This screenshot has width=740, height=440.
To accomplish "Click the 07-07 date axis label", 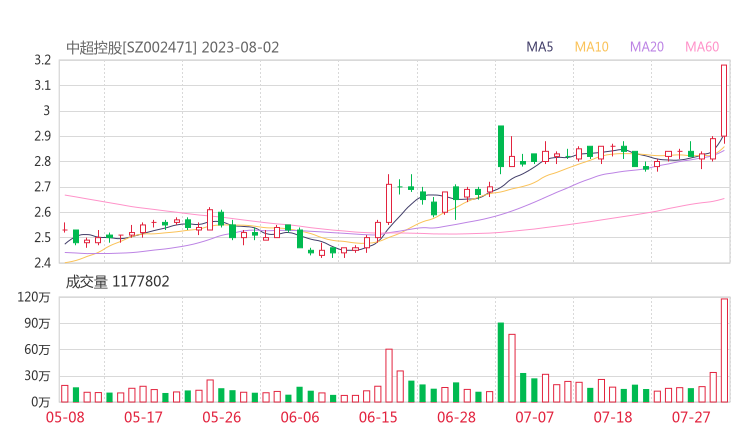I will tap(534, 417).
